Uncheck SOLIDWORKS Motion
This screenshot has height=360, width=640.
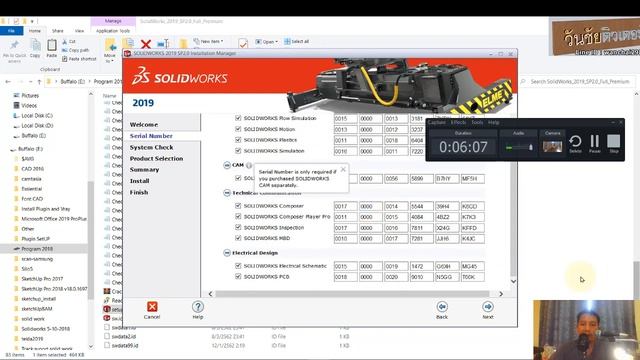coord(238,129)
